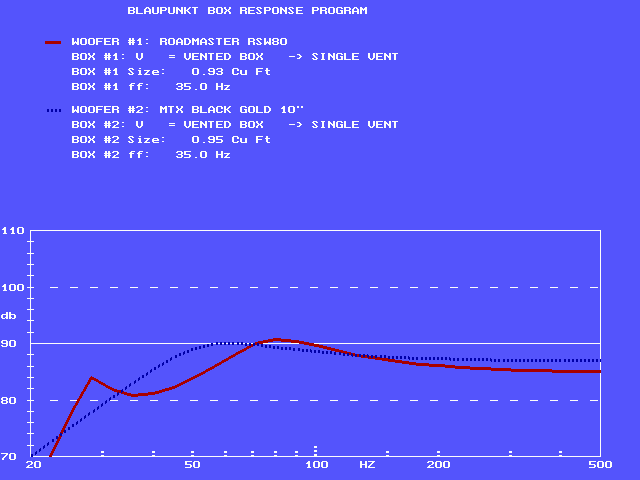Viewport: 640px width, 480px height.
Task: Click the 500 label on the frequency axis
Action: pos(600,465)
